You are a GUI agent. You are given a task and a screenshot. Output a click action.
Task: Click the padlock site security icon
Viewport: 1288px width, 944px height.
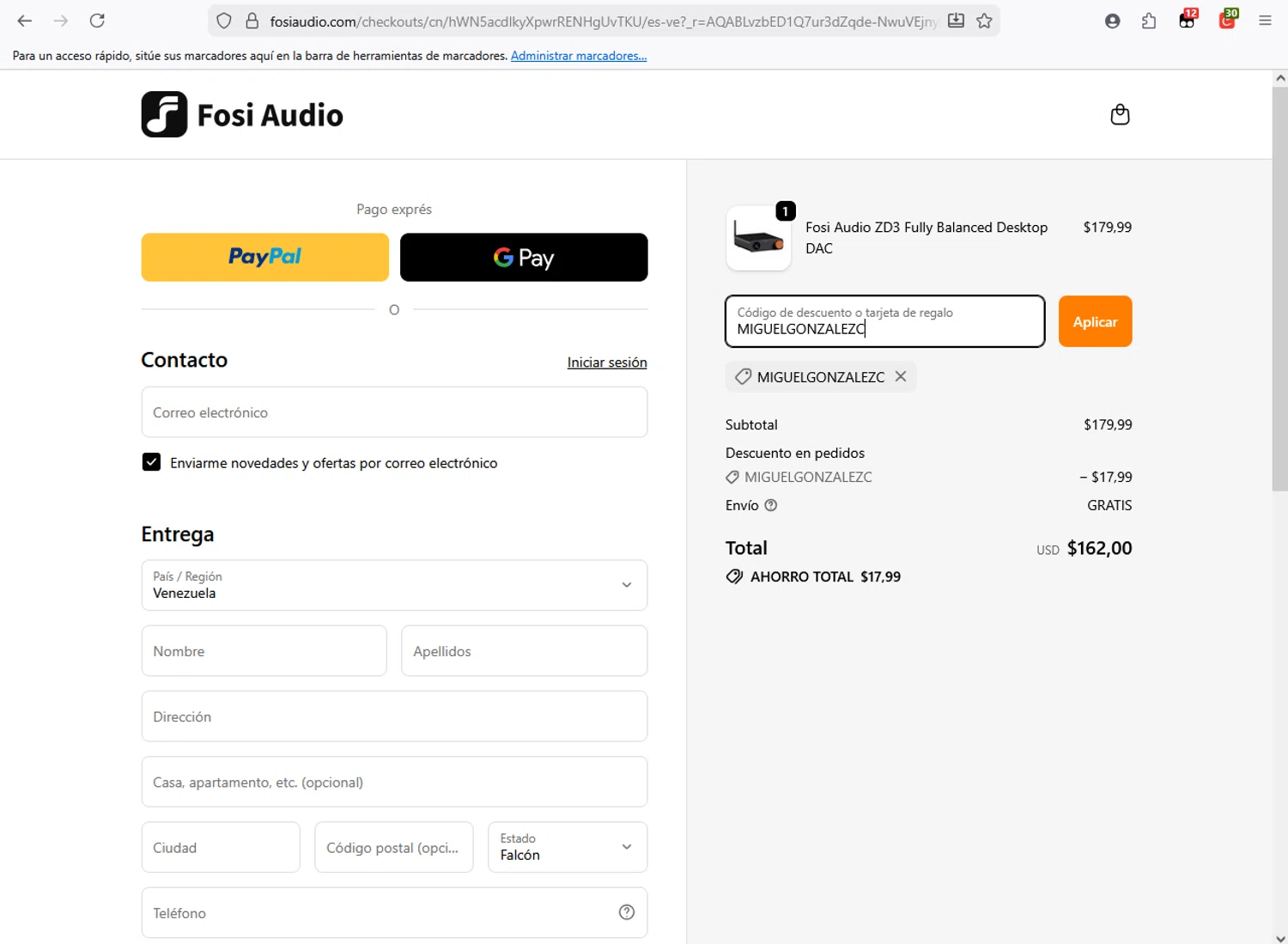click(252, 21)
